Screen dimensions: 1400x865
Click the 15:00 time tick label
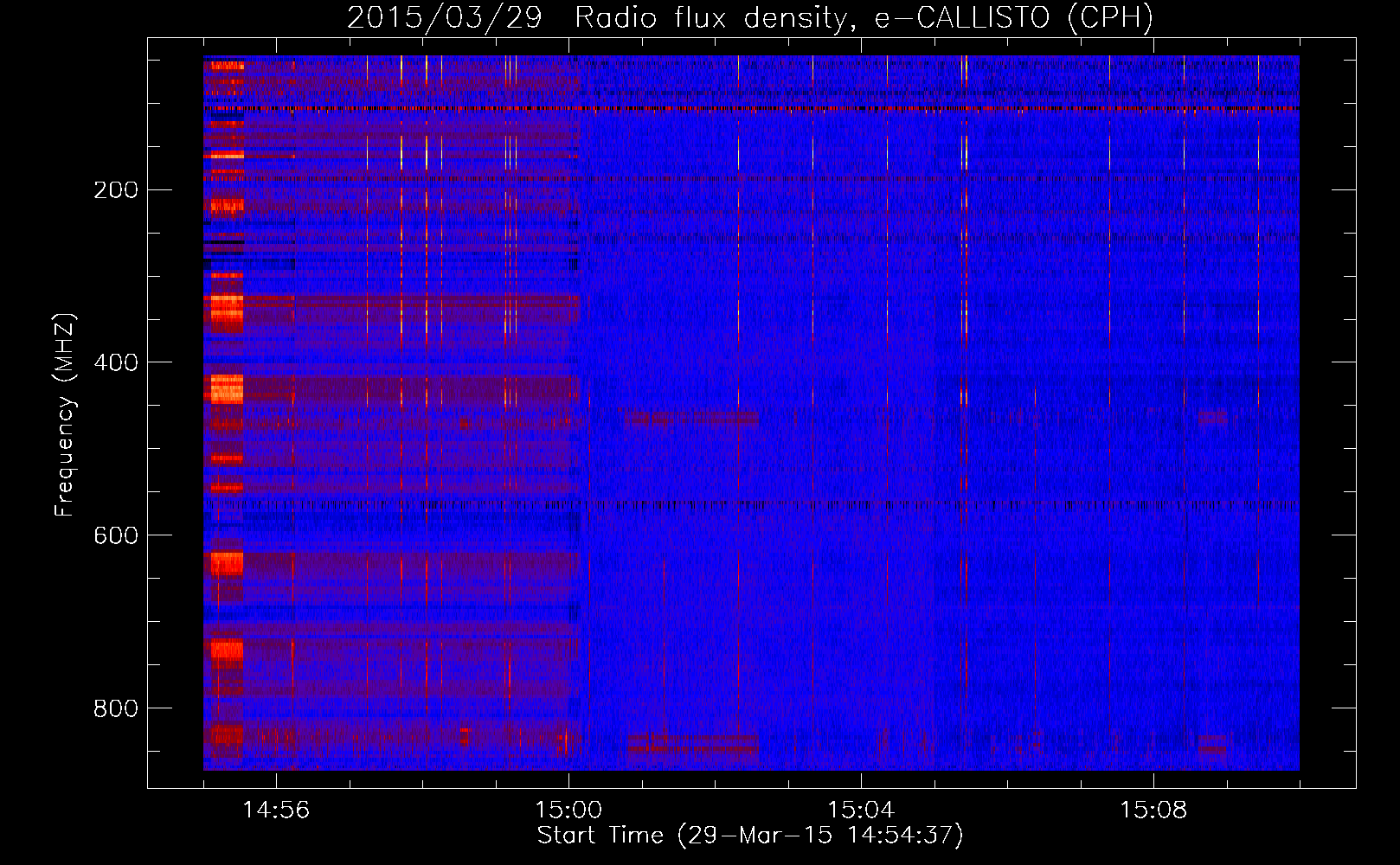pyautogui.click(x=568, y=811)
